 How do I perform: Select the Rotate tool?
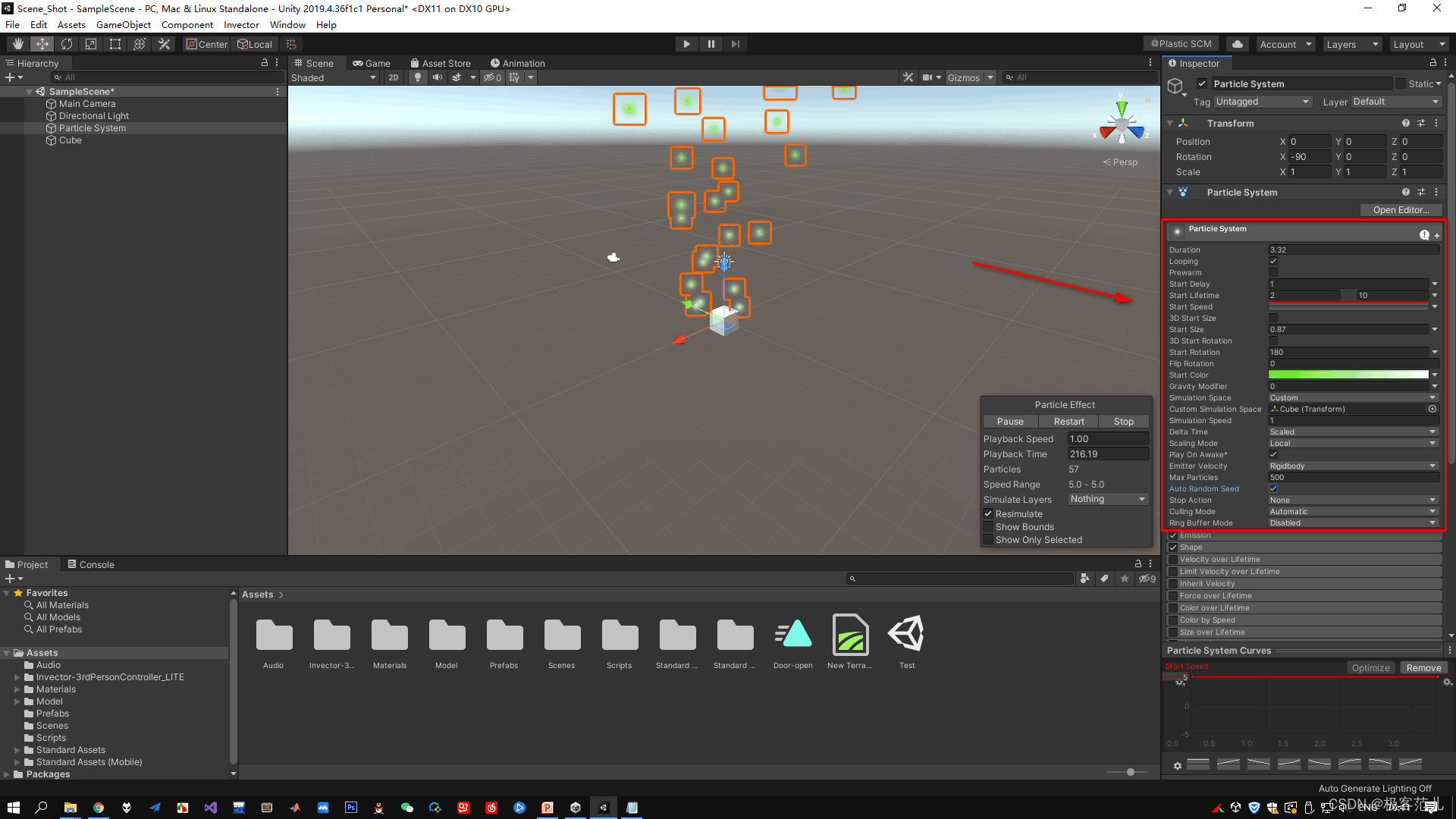point(67,44)
